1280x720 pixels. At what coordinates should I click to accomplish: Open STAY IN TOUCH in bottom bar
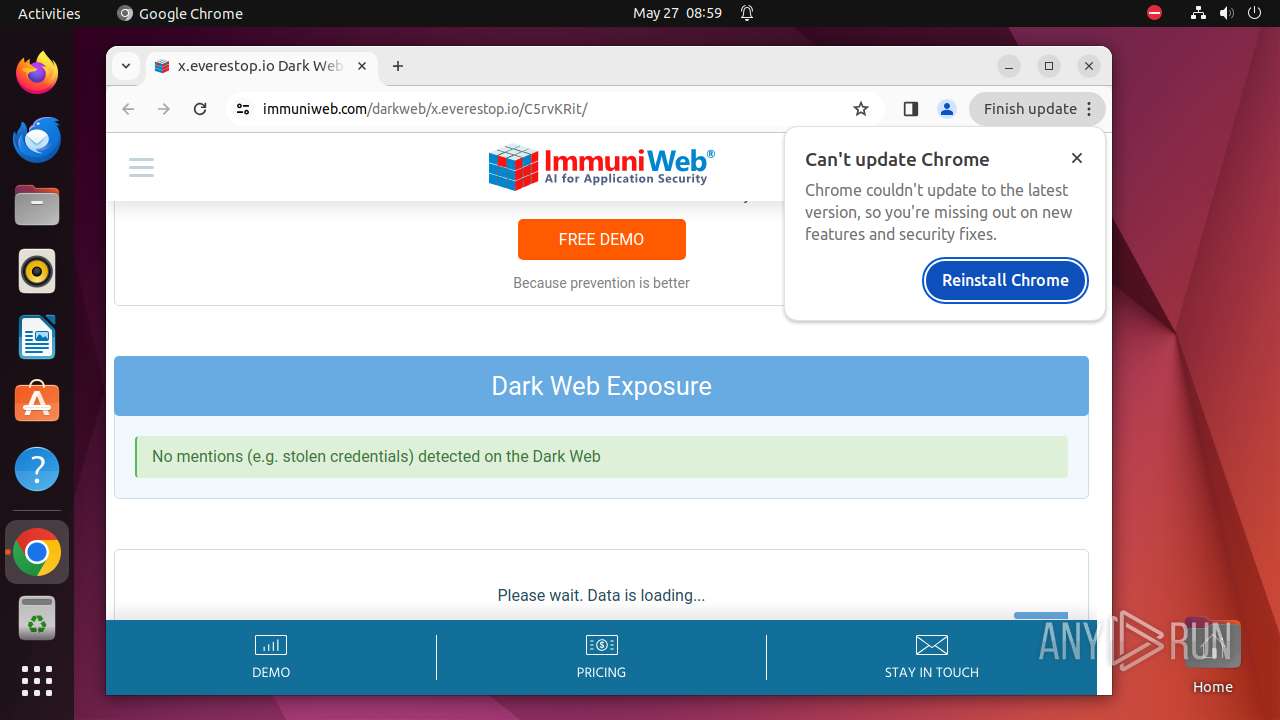click(931, 657)
